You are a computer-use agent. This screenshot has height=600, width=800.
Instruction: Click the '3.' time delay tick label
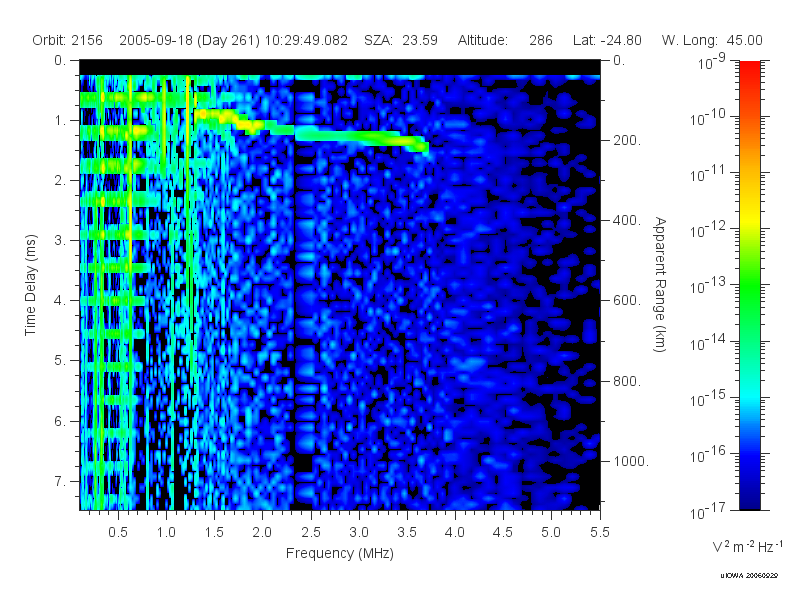point(60,240)
